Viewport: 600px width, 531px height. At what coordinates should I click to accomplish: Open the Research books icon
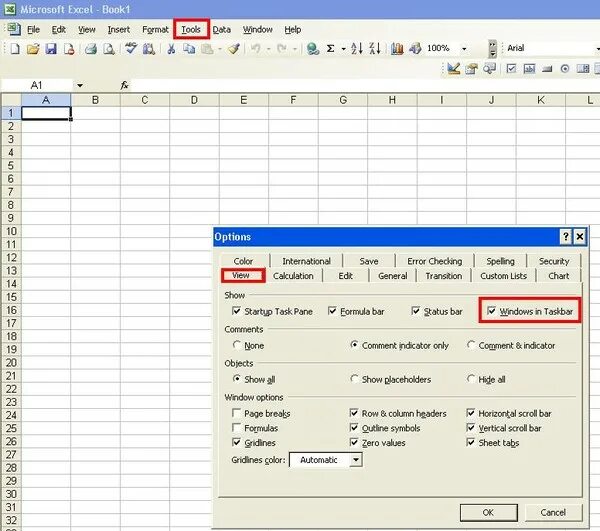[149, 49]
